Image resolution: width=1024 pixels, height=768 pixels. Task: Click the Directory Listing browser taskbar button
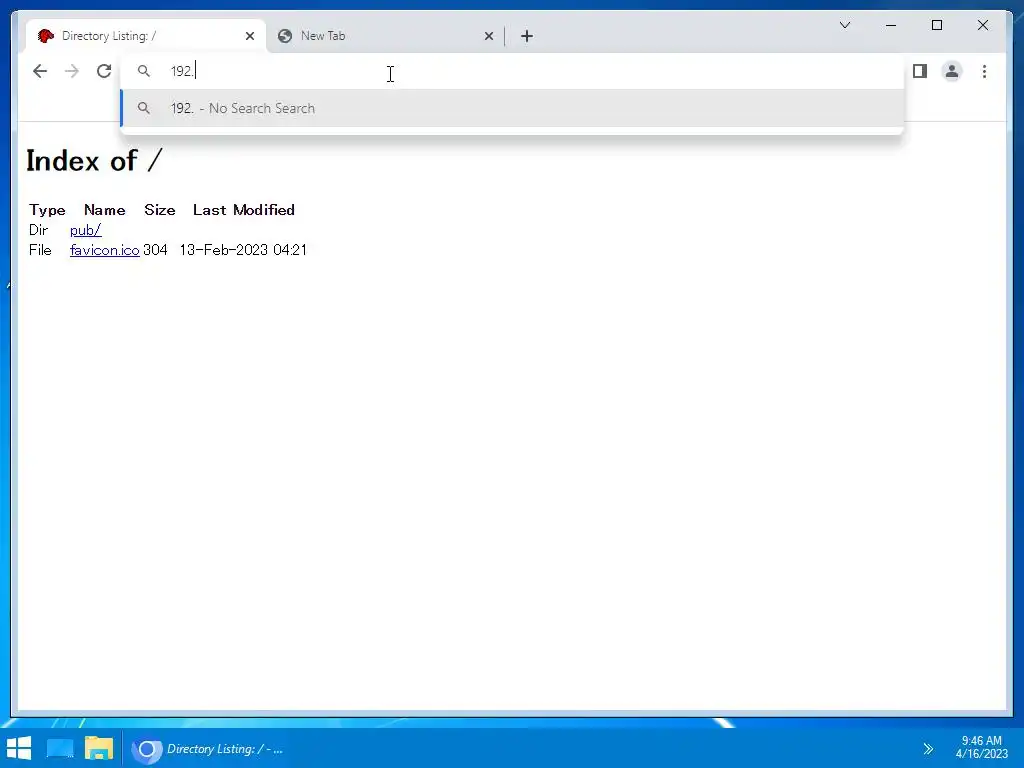coord(208,749)
